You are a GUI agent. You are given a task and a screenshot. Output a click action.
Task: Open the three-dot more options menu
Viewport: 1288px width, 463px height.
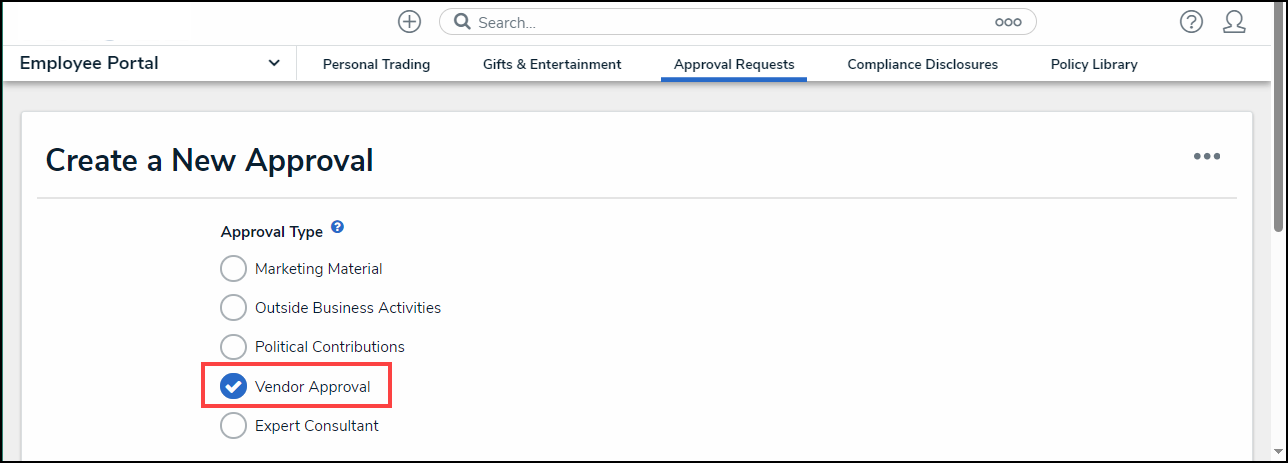pyautogui.click(x=1206, y=157)
